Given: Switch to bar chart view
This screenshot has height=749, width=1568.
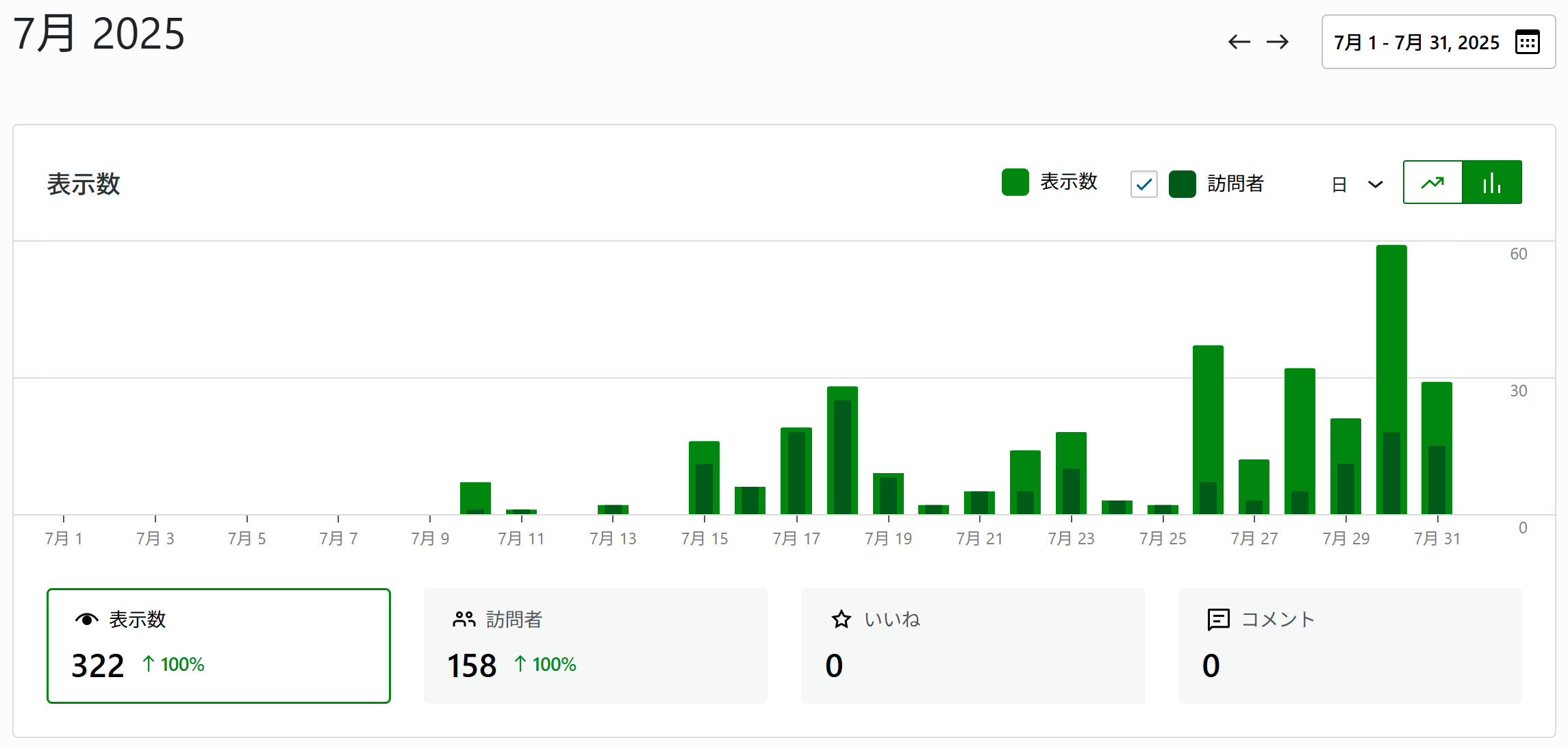Looking at the screenshot, I should pyautogui.click(x=1492, y=182).
